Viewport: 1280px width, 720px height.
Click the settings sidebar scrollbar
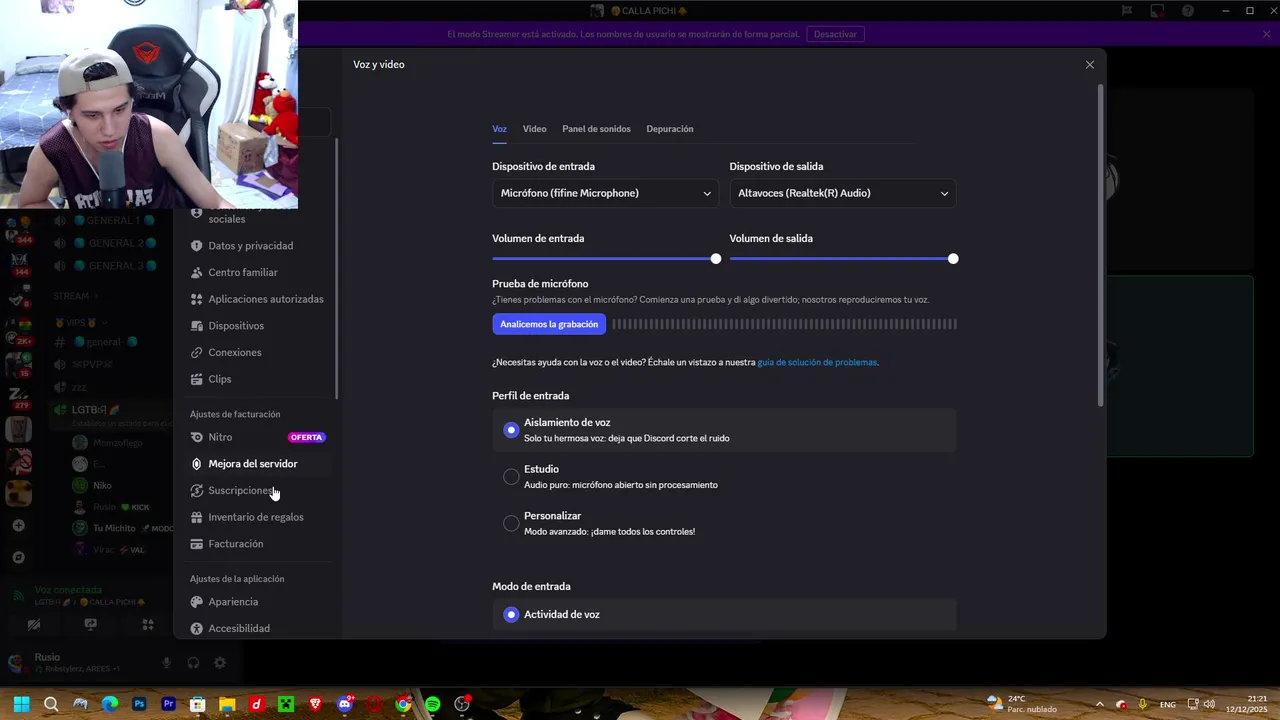(x=336, y=270)
